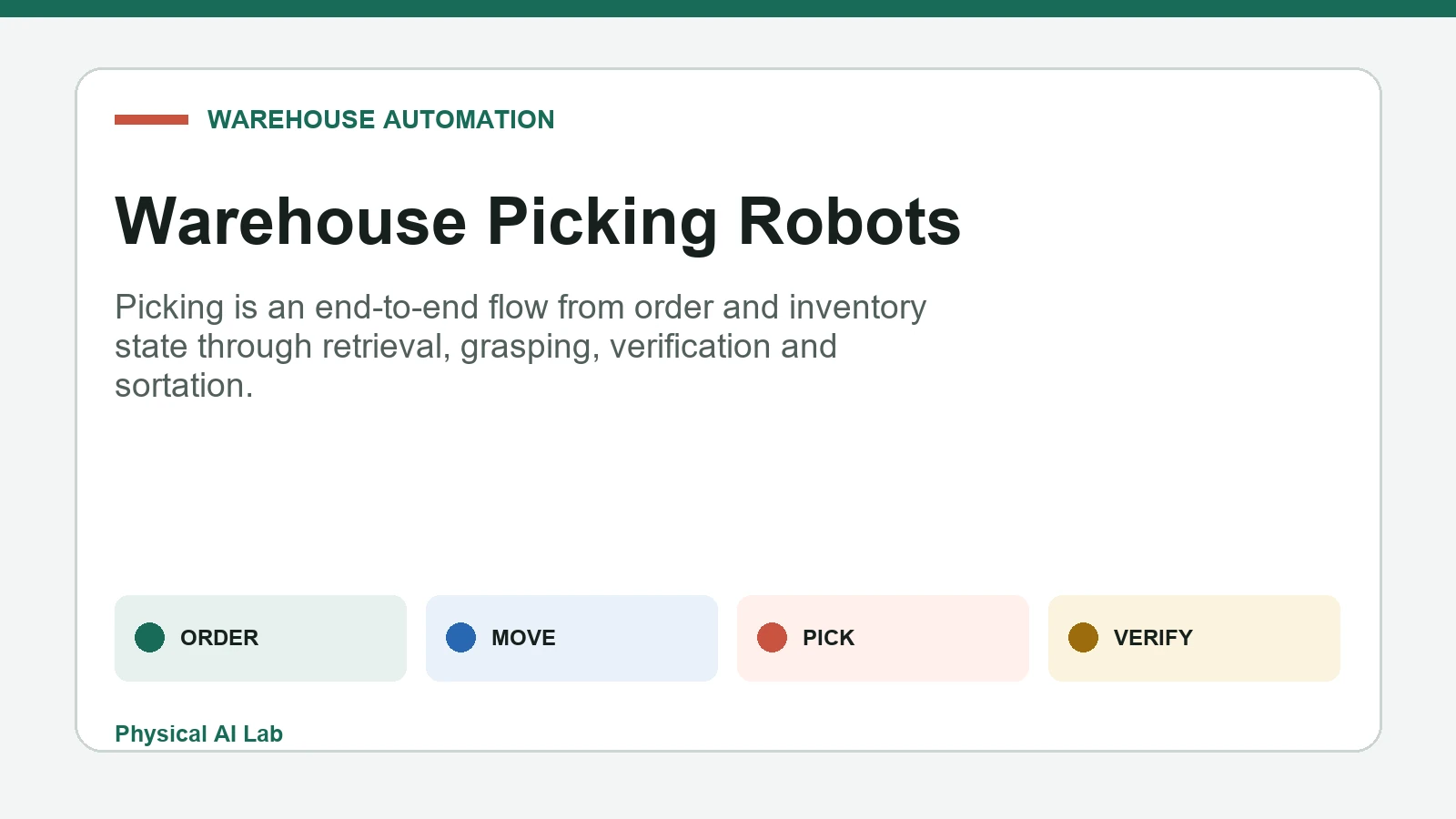Click the subtitle line starting with Picking is

pos(521,308)
